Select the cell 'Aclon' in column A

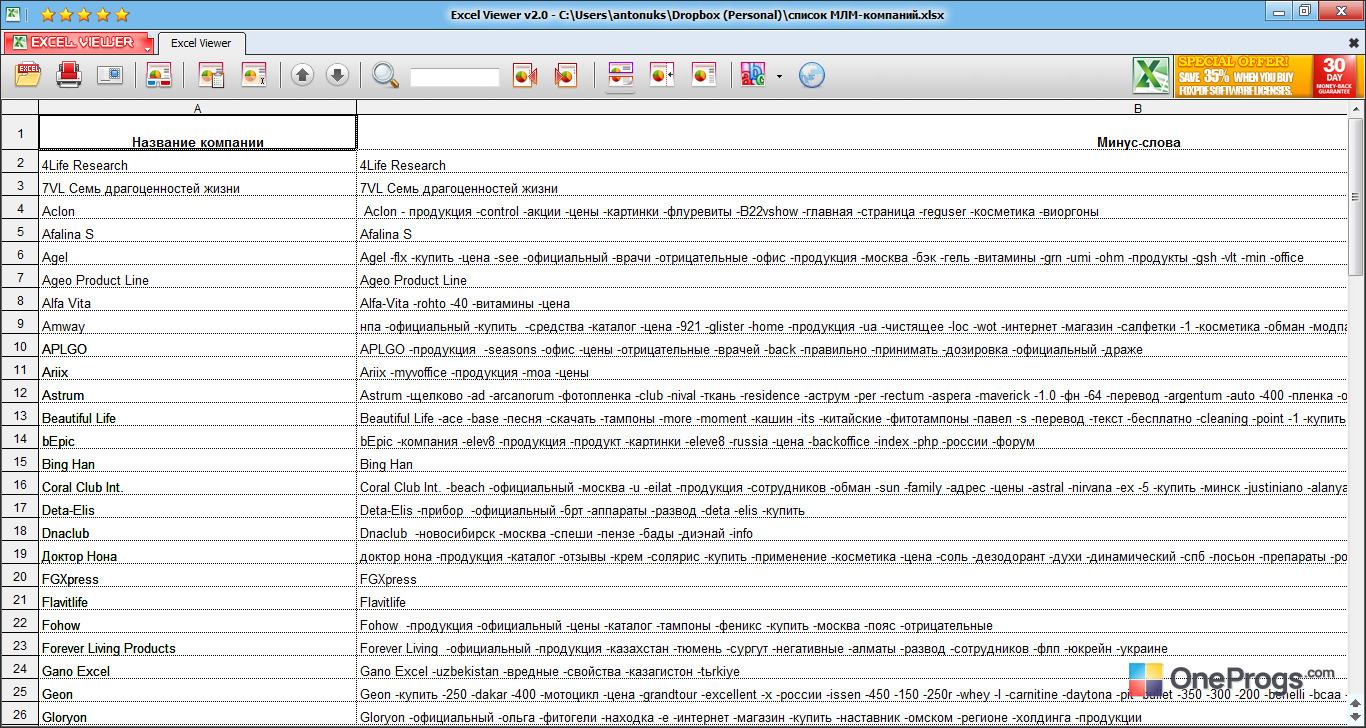(197, 209)
